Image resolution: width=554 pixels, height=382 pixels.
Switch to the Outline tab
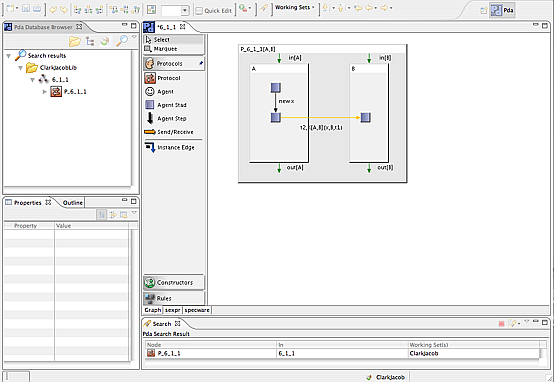[x=72, y=203]
